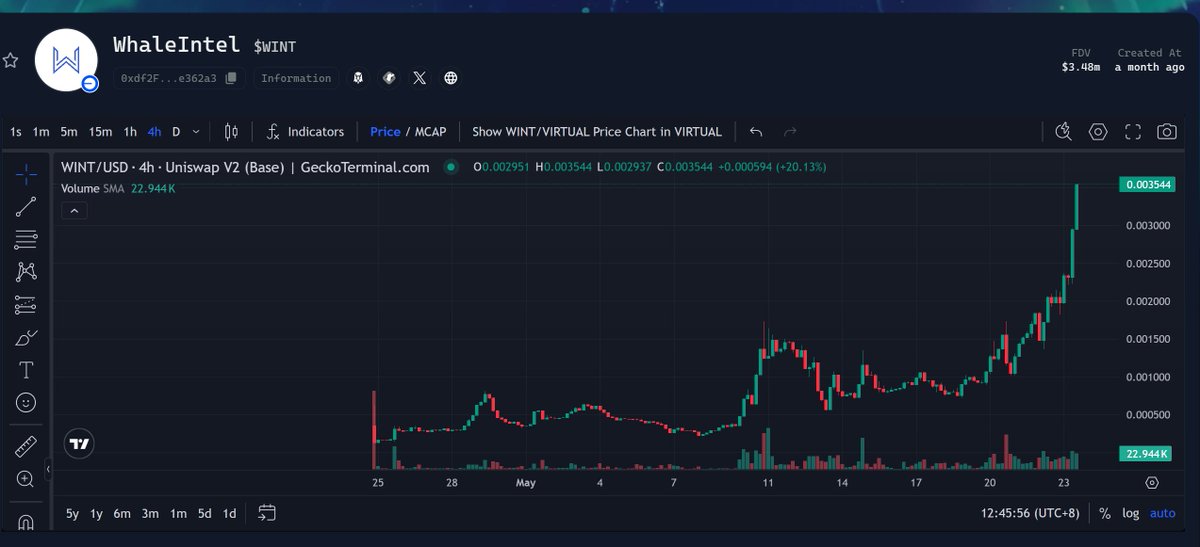Select the Fibonacci retracement tool
This screenshot has width=1200, height=547.
tap(26, 239)
